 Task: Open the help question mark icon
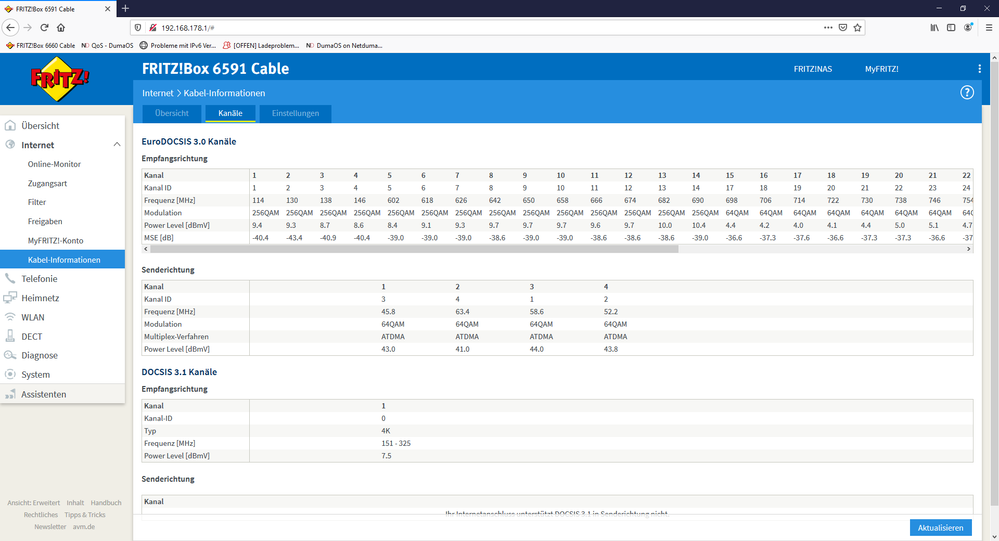(967, 92)
